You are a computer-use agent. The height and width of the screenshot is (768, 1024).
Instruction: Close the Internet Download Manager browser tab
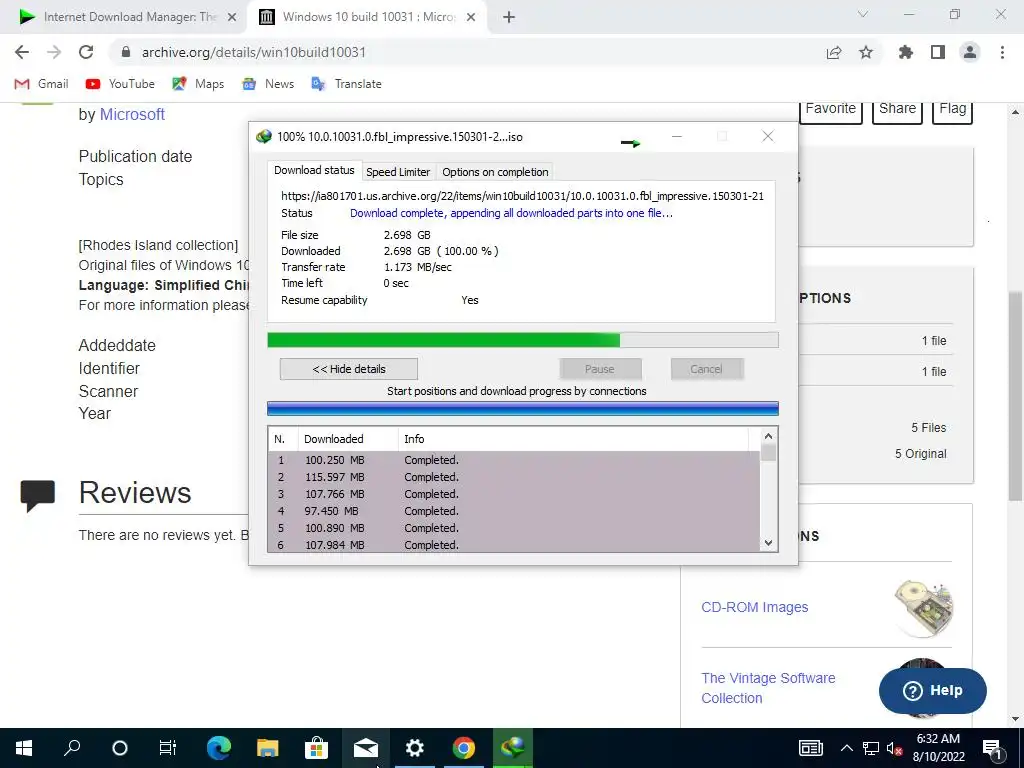232,18
